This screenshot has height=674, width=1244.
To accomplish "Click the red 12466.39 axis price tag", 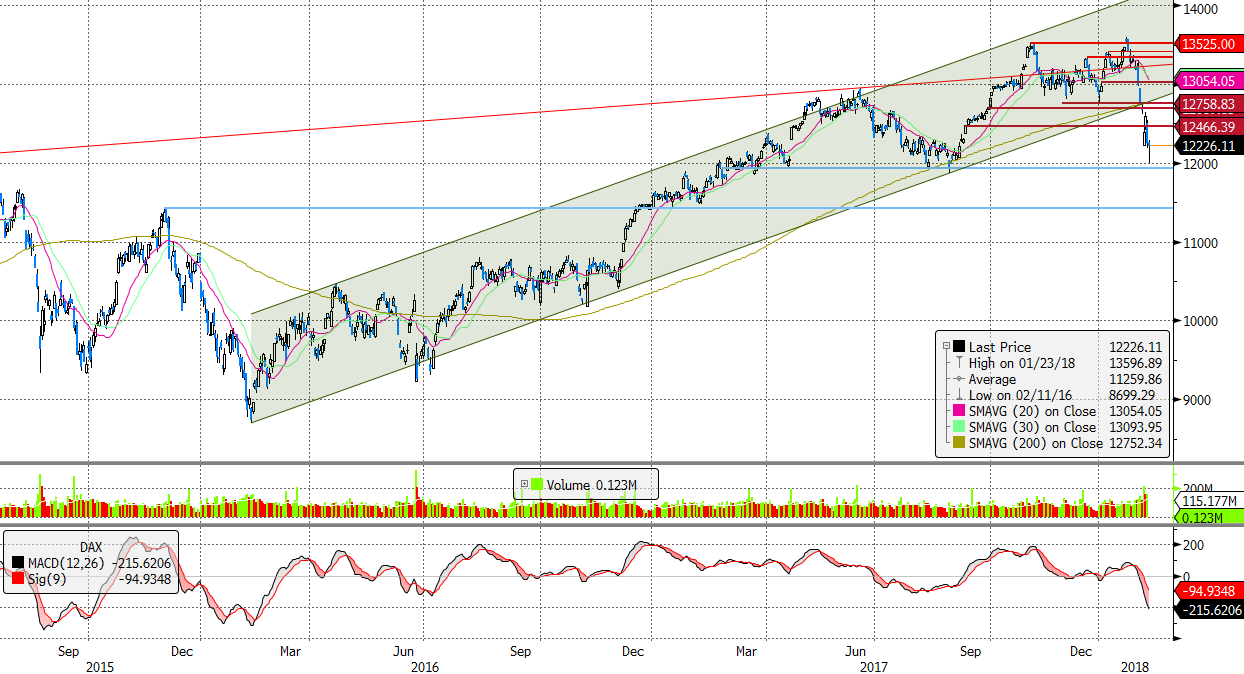I will (1208, 127).
